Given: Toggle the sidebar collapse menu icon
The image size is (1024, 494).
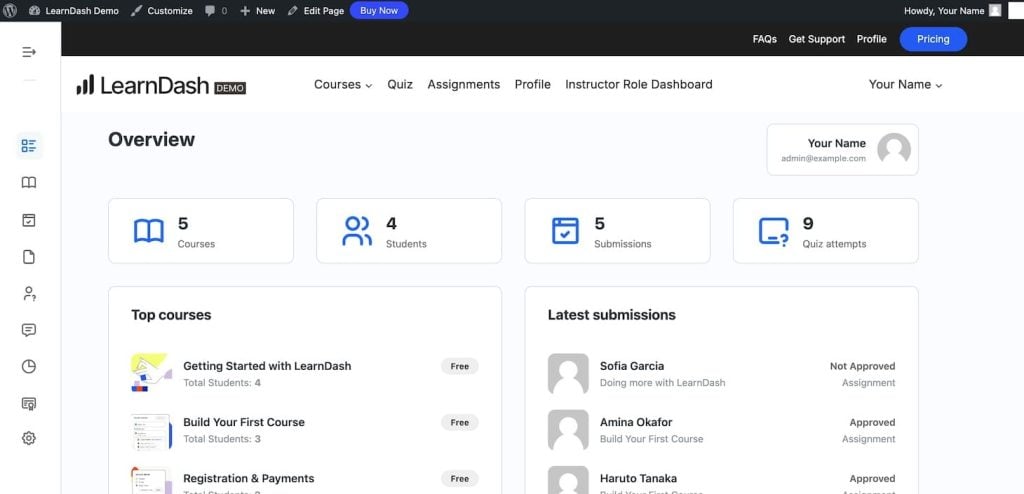Looking at the screenshot, I should pyautogui.click(x=29, y=52).
